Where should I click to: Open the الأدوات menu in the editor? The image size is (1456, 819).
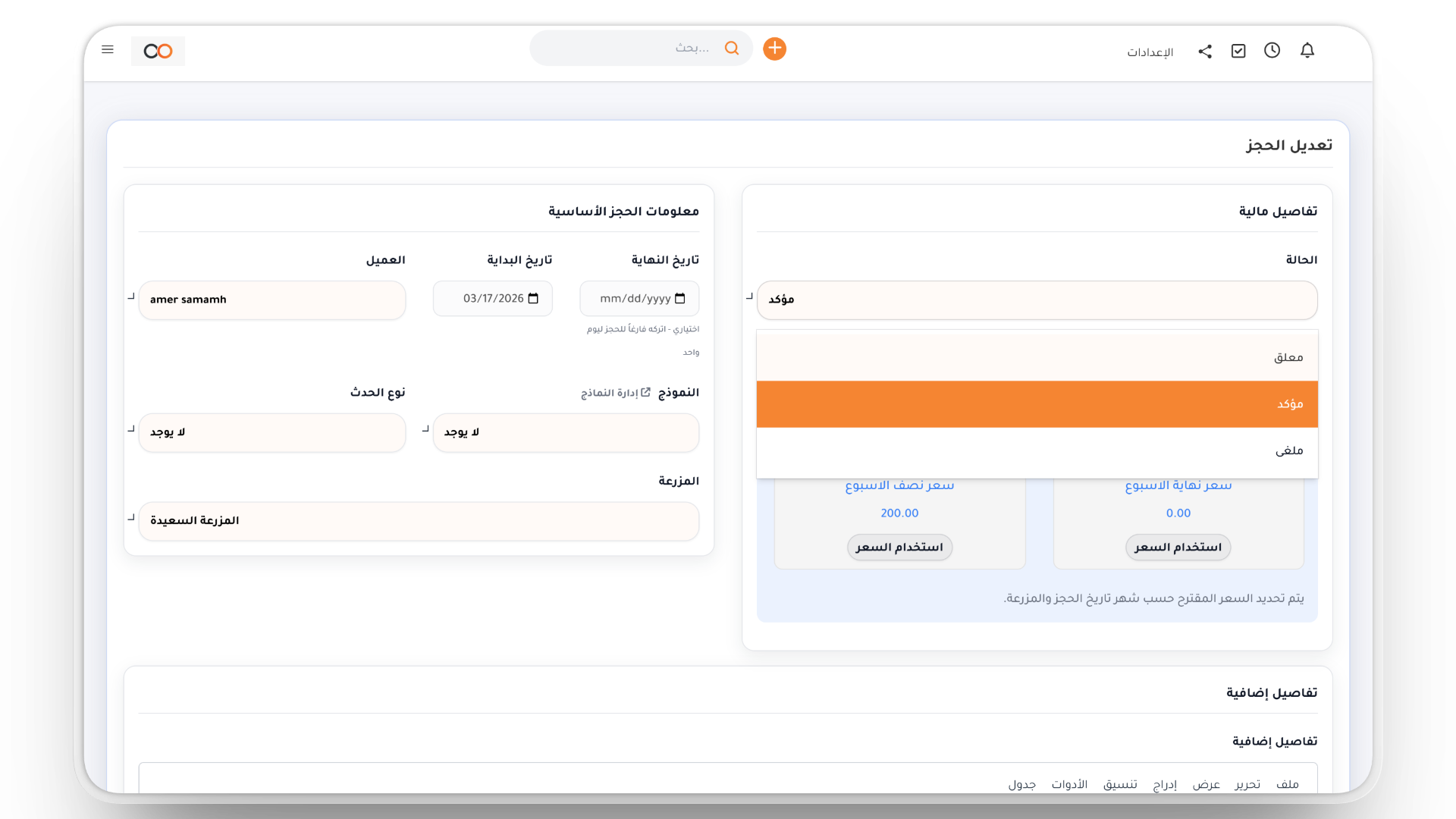(1068, 784)
